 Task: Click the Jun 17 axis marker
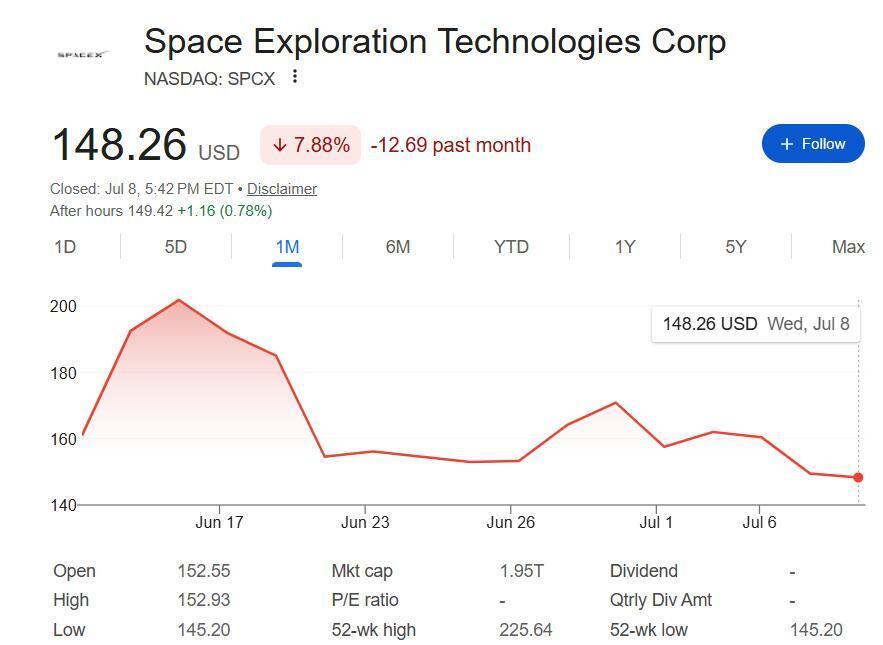[219, 522]
